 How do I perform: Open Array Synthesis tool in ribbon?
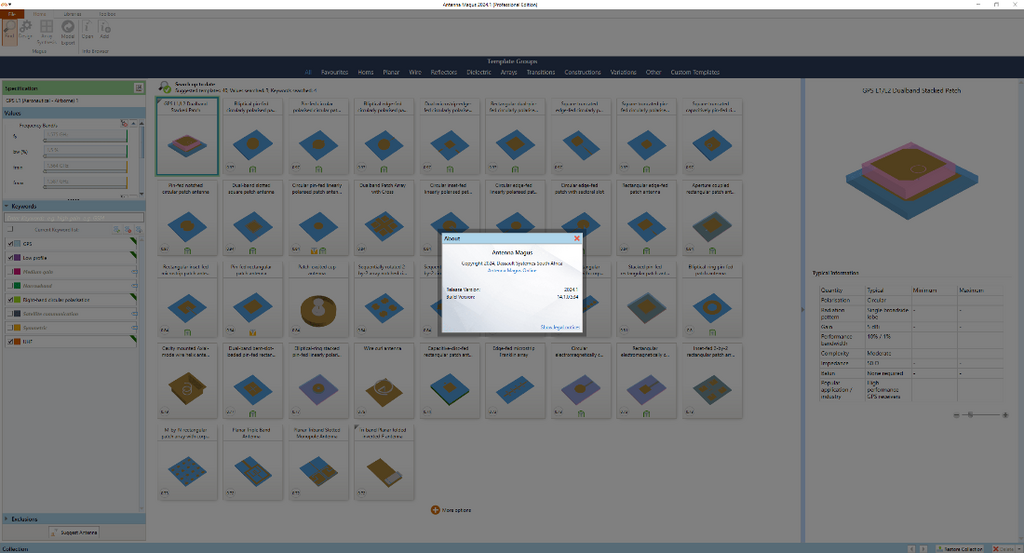(x=46, y=31)
